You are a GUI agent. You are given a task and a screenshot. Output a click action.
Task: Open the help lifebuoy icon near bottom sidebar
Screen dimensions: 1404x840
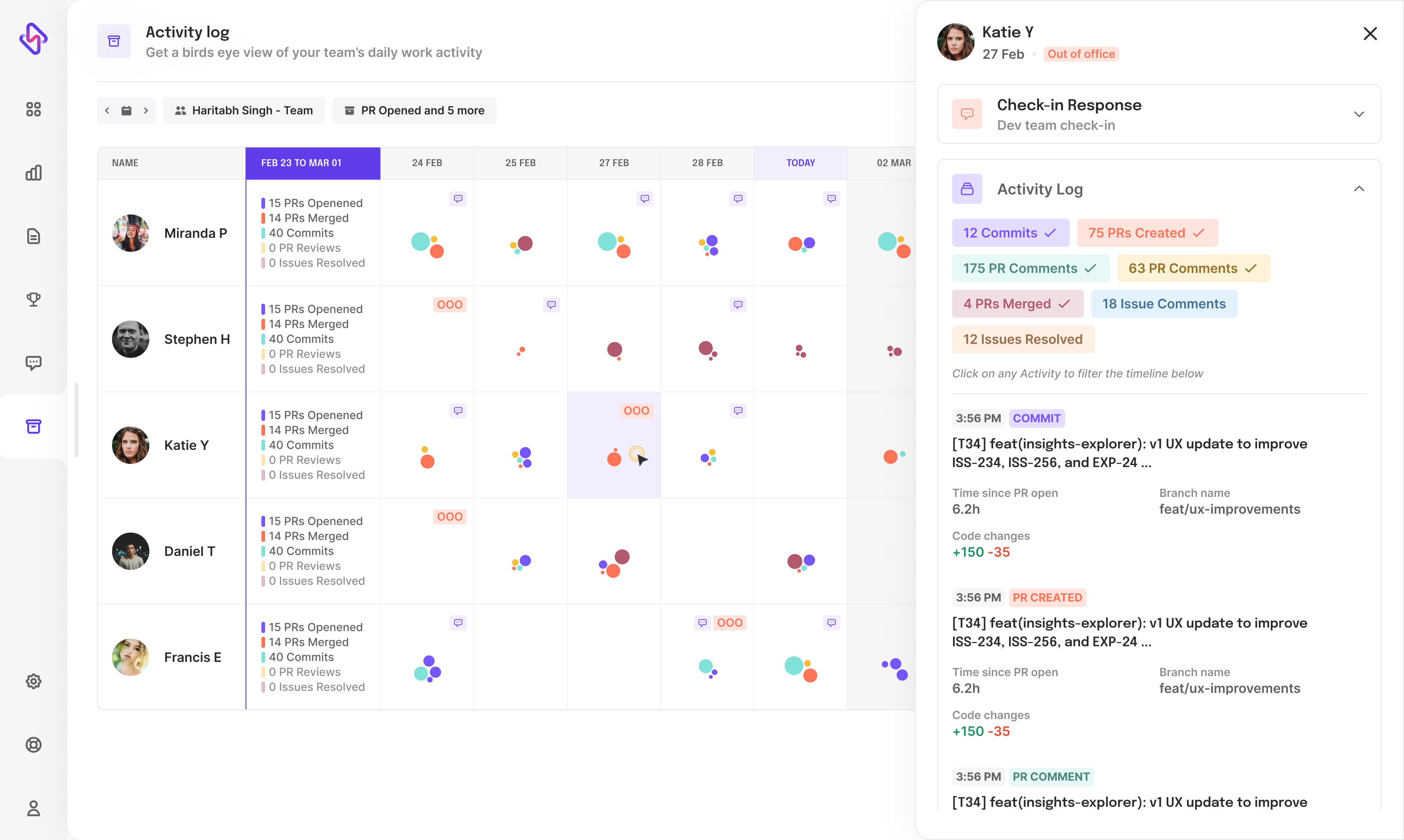pos(33,745)
